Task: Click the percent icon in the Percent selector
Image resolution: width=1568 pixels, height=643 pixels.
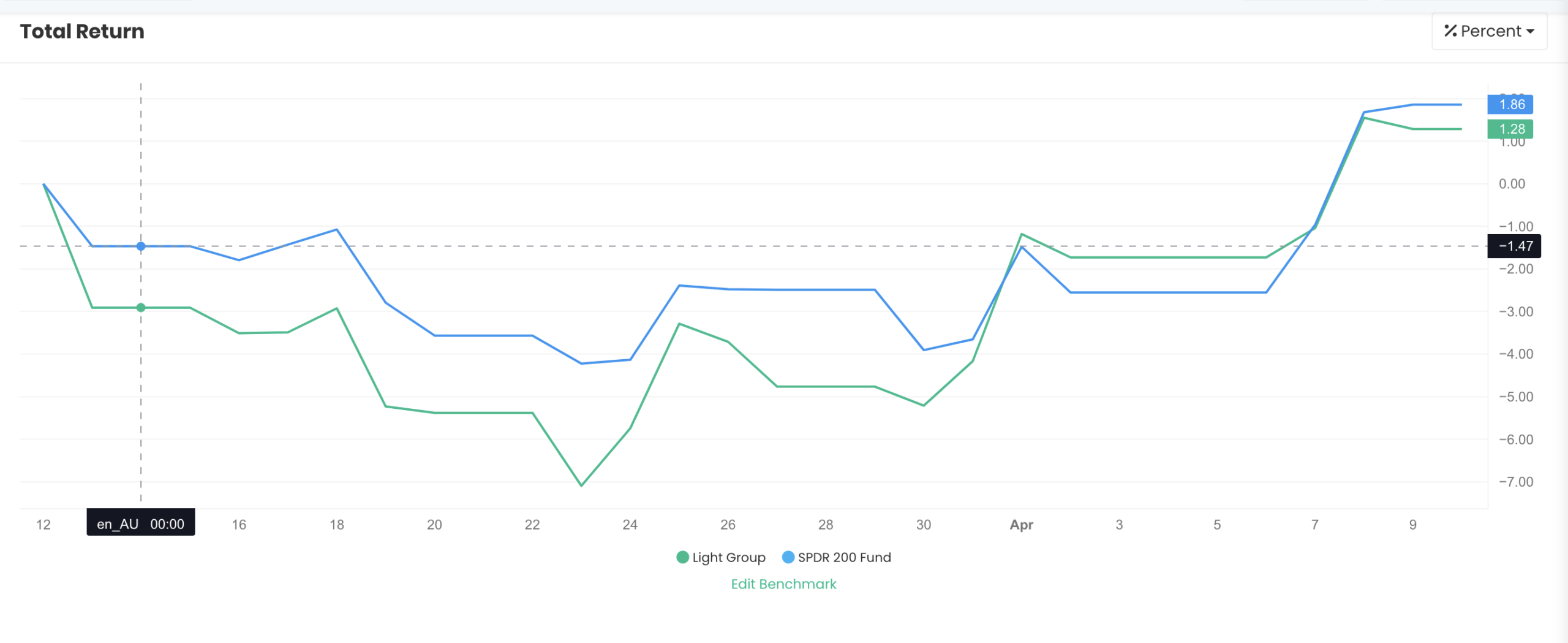Action: (1451, 31)
